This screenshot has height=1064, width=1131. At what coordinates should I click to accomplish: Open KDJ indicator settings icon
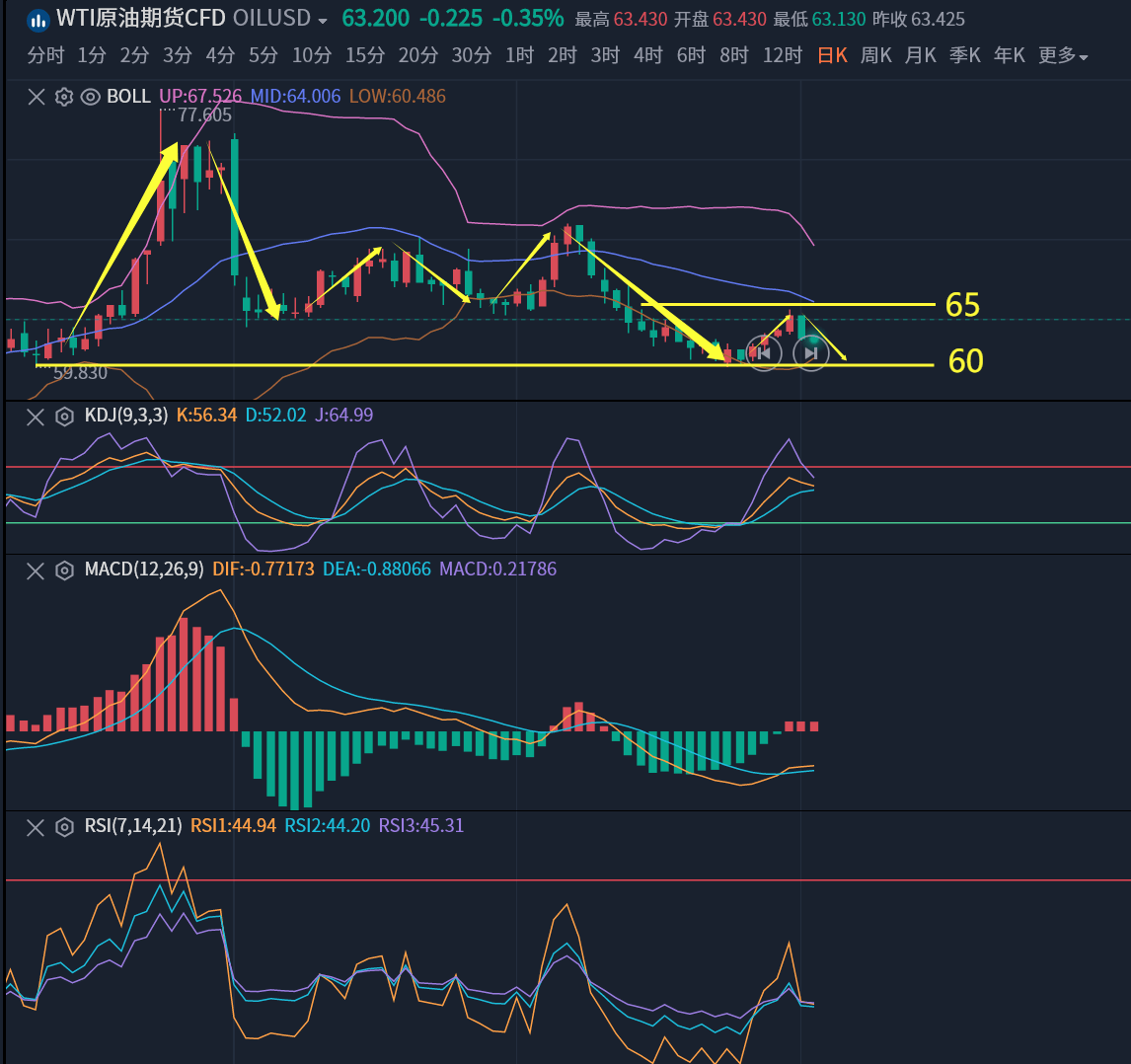tap(64, 416)
